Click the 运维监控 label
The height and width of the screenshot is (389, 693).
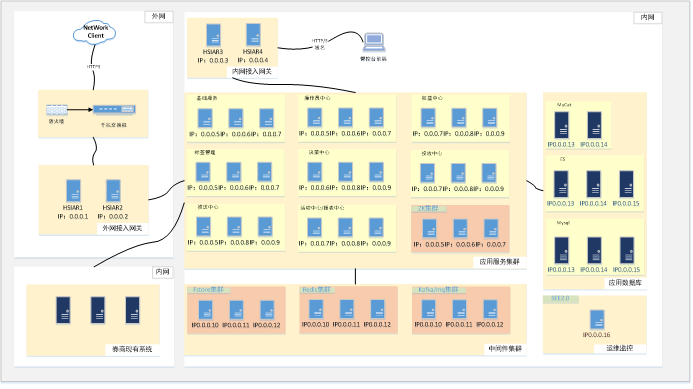pos(620,348)
